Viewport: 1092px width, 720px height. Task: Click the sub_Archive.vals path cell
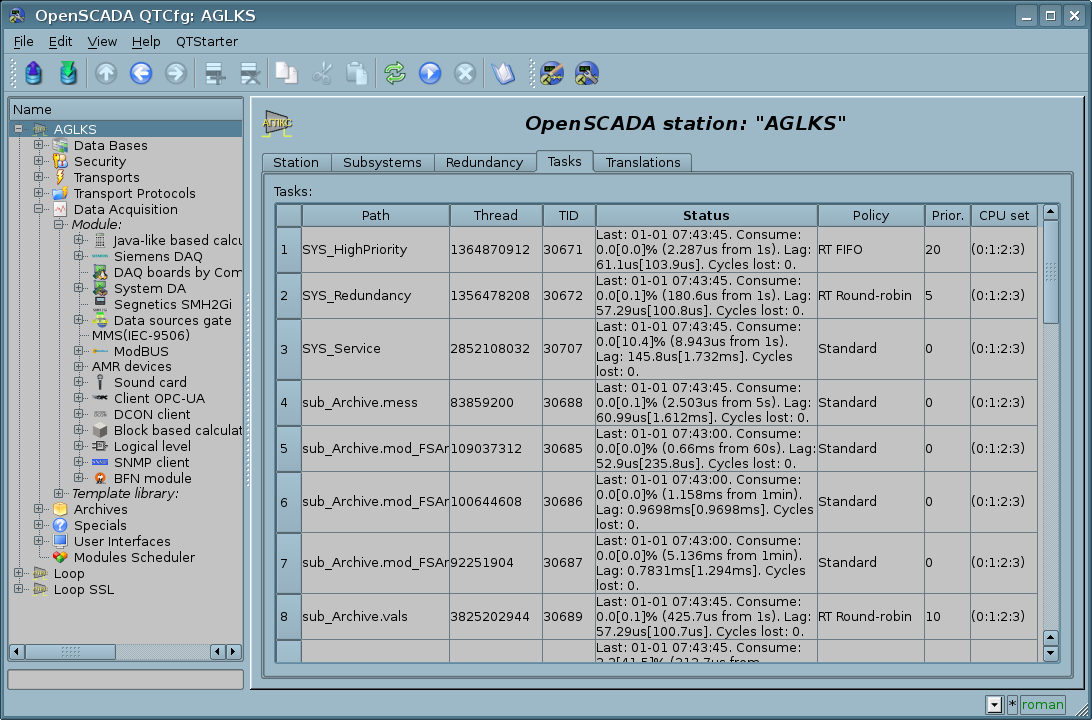coord(375,616)
